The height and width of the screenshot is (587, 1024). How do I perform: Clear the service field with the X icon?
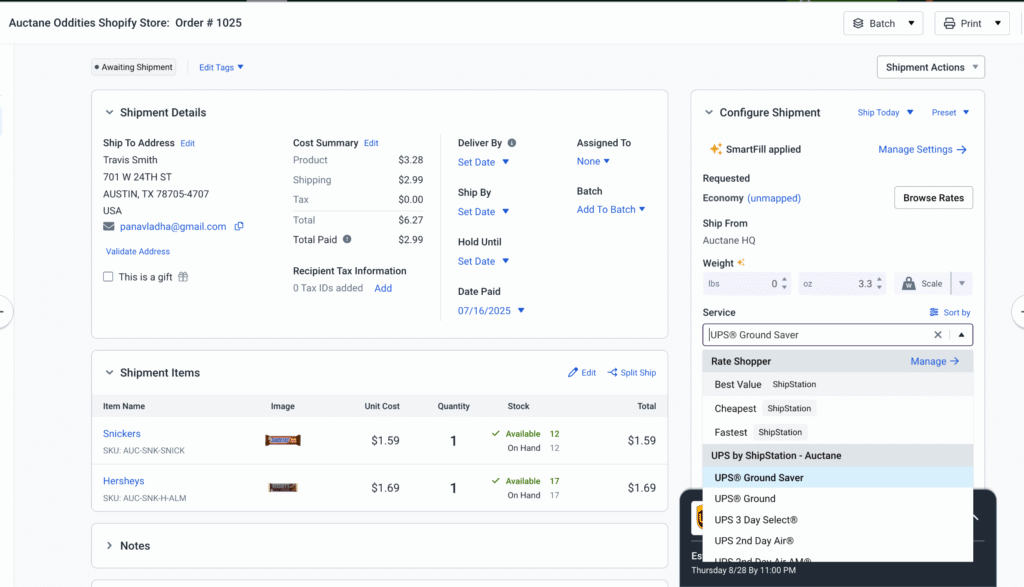[938, 335]
